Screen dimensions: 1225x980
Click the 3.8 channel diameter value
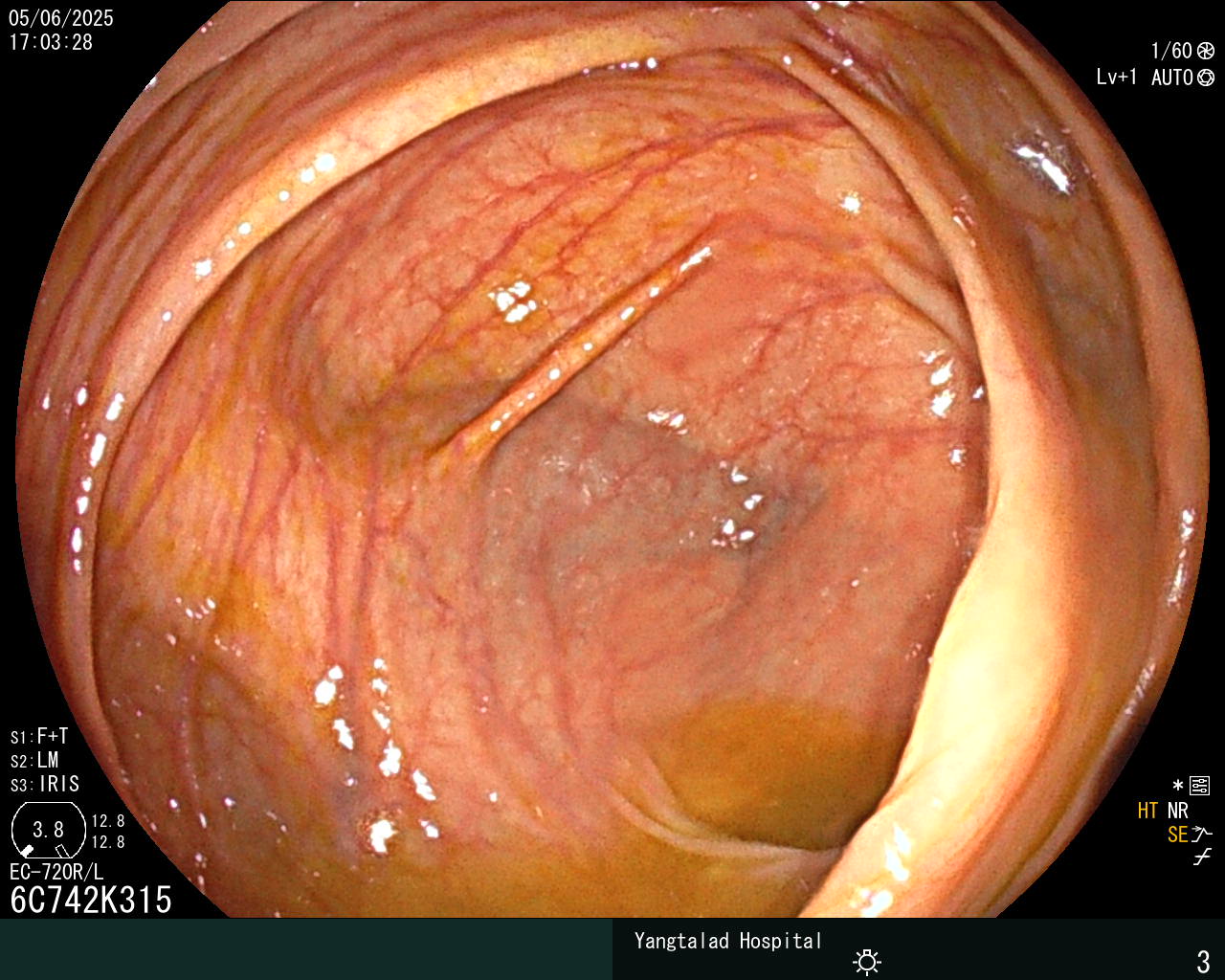click(x=48, y=830)
